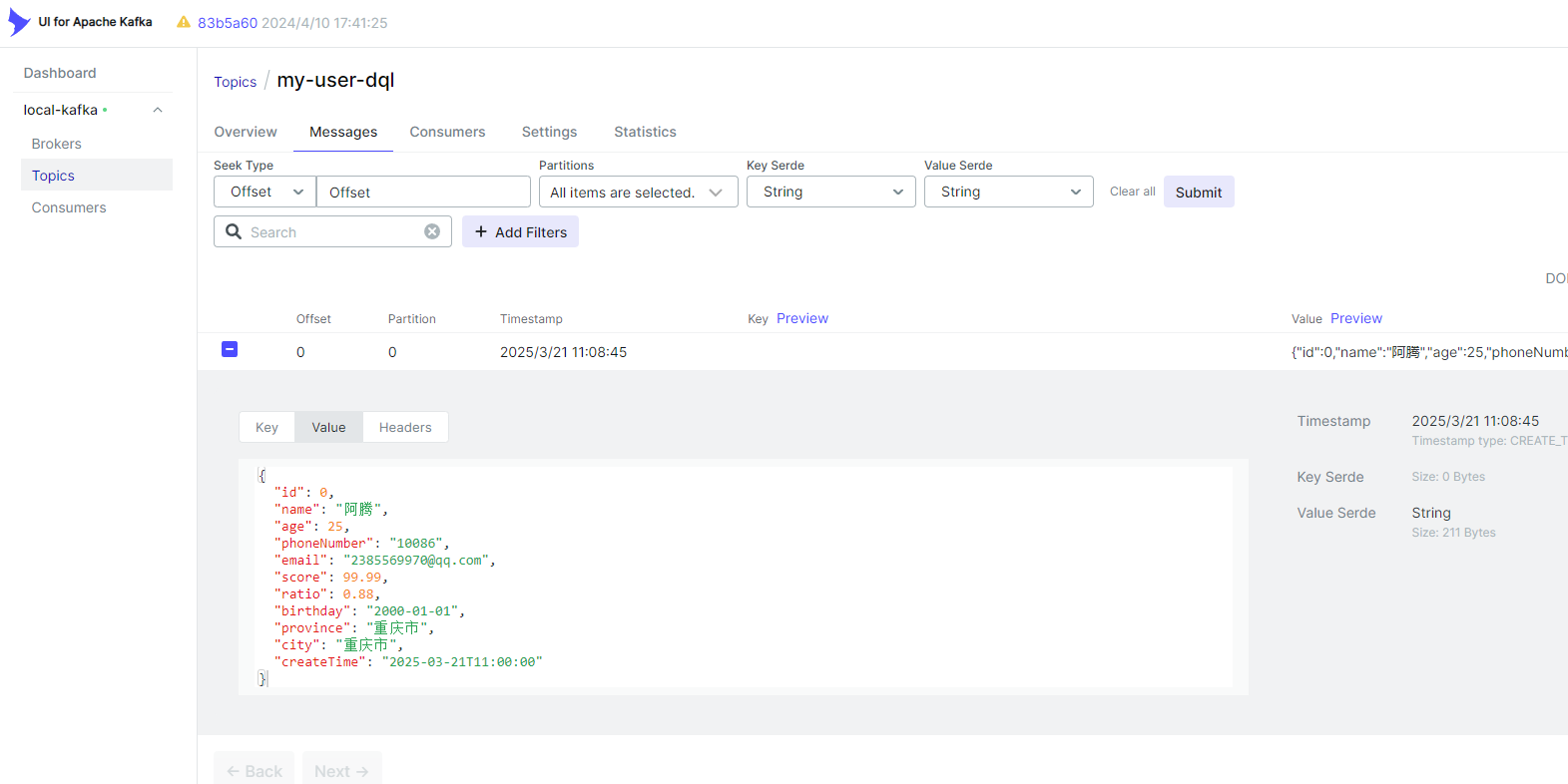Clear the search field with X icon
The height and width of the screenshot is (784, 1568).
click(x=432, y=231)
